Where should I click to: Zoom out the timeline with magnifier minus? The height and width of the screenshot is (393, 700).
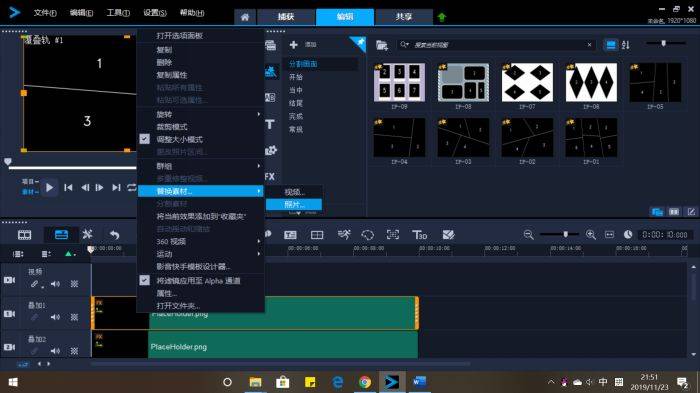(x=529, y=234)
